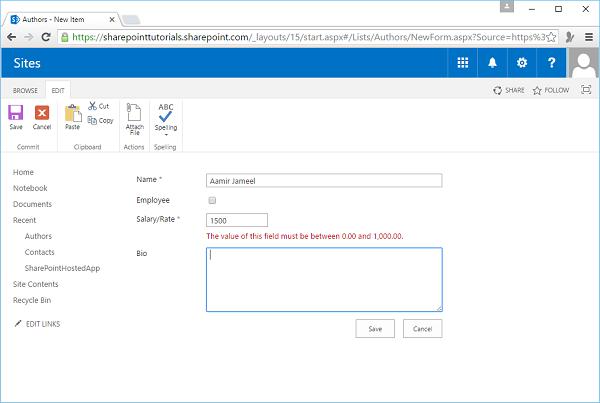Click the Cancel icon in the ribbon
This screenshot has height=403, width=600.
pyautogui.click(x=42, y=115)
